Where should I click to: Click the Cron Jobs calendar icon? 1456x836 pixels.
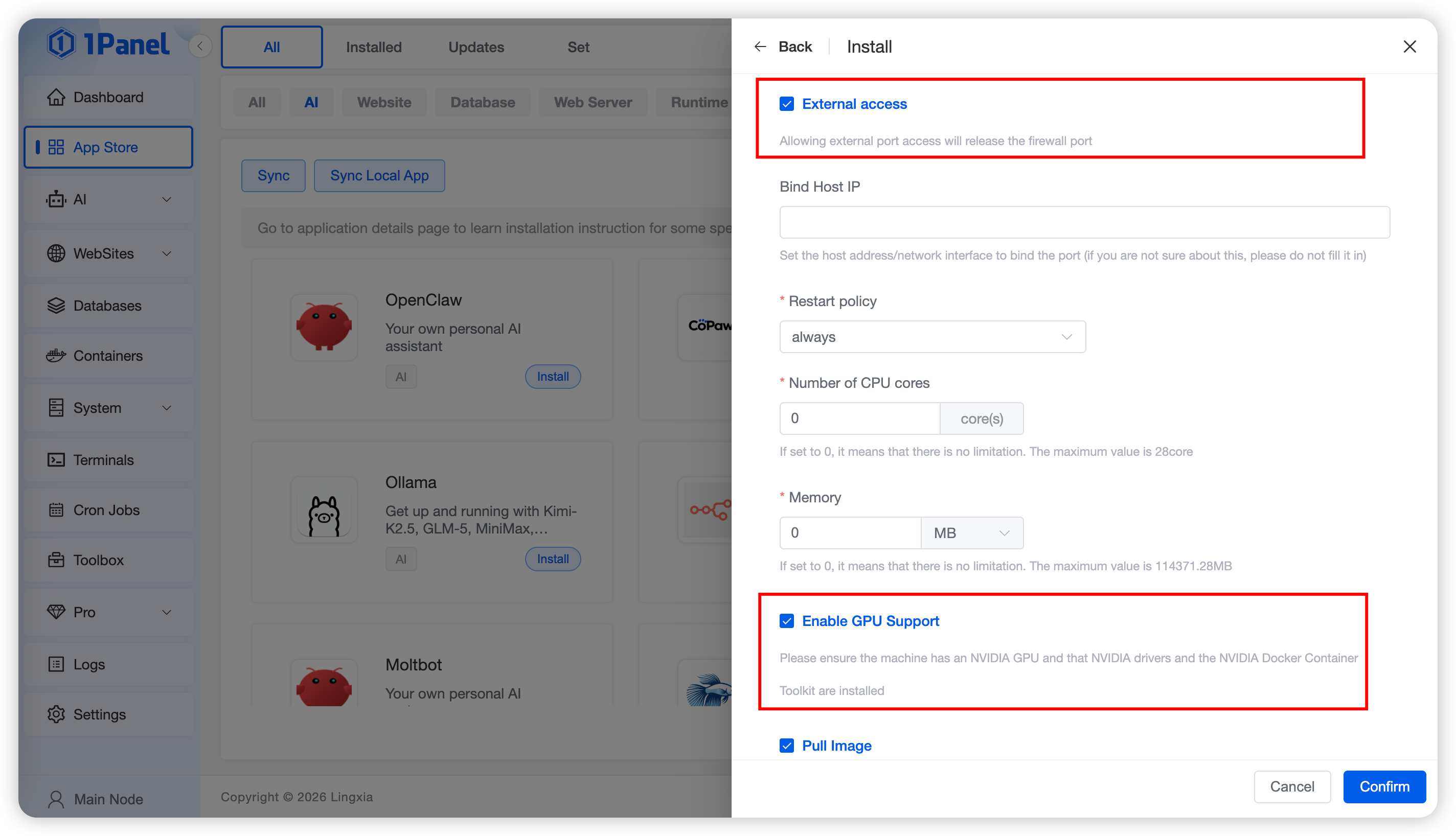point(56,510)
